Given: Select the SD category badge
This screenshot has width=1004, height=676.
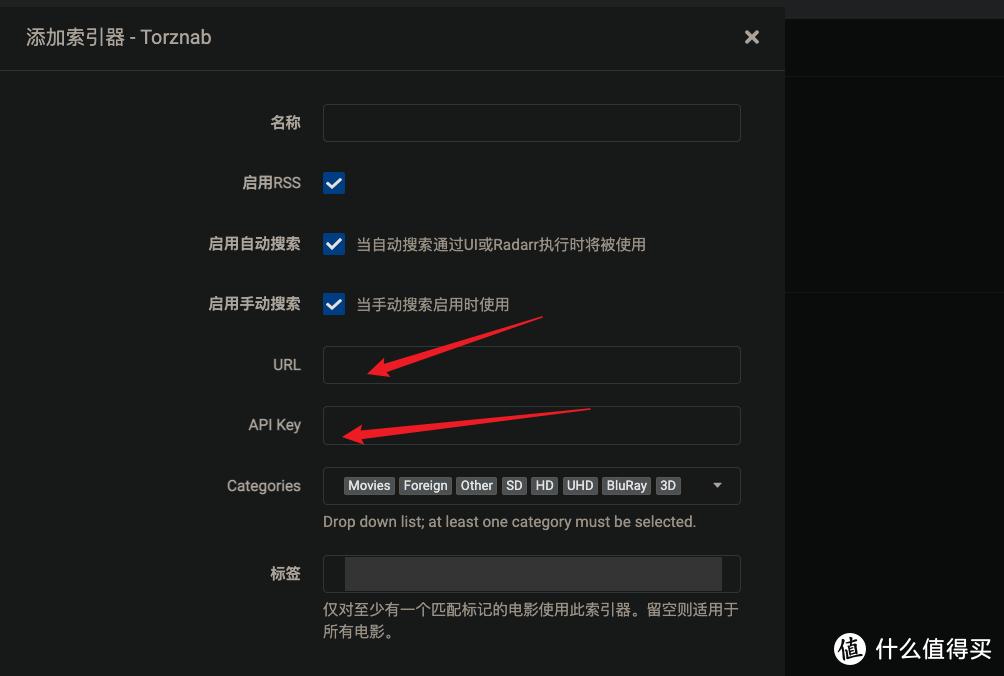Looking at the screenshot, I should click(514, 485).
